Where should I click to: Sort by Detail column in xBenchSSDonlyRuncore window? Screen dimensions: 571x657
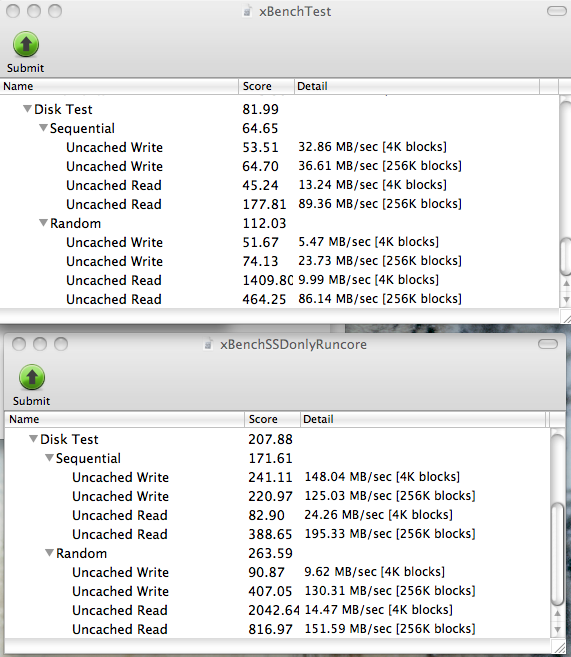pyautogui.click(x=423, y=419)
